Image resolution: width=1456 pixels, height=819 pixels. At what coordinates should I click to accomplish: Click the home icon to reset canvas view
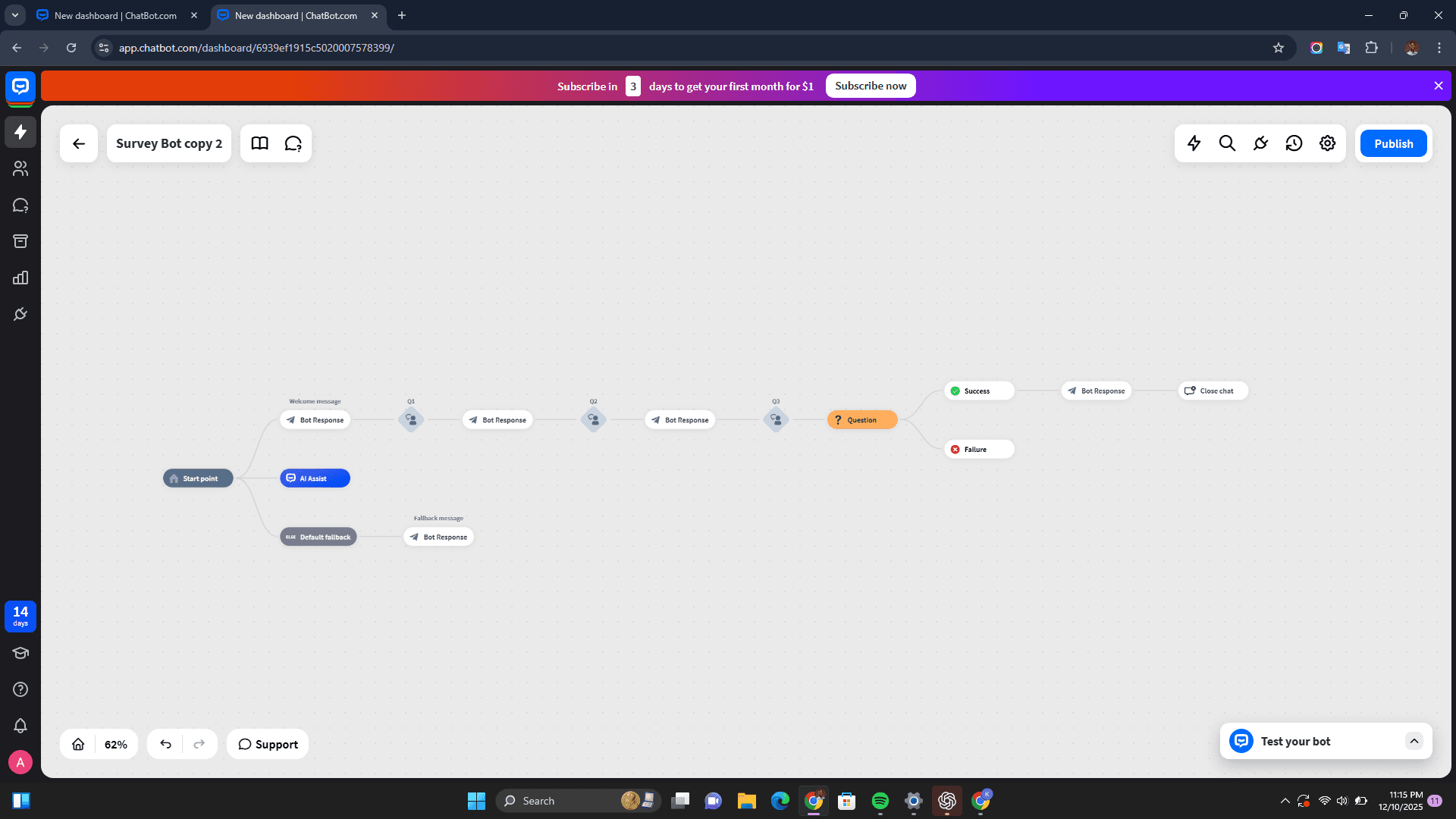pyautogui.click(x=78, y=744)
